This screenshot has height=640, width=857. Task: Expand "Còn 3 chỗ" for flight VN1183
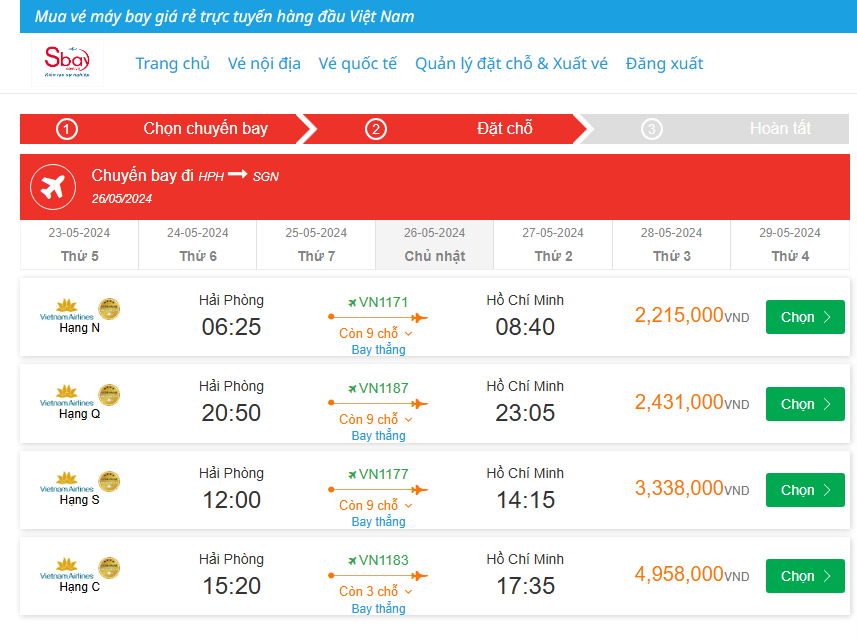(376, 591)
